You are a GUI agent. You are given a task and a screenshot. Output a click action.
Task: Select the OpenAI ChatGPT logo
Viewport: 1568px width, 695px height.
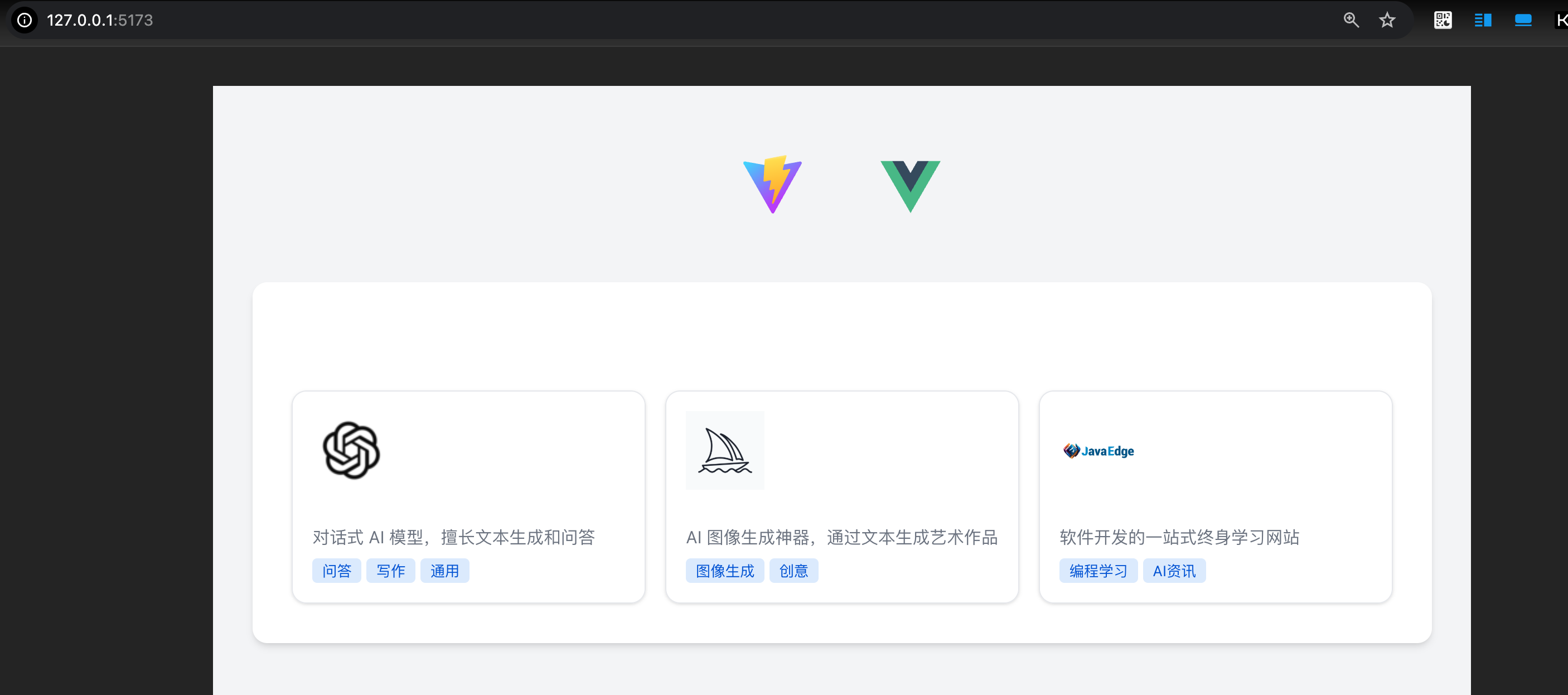tap(351, 451)
